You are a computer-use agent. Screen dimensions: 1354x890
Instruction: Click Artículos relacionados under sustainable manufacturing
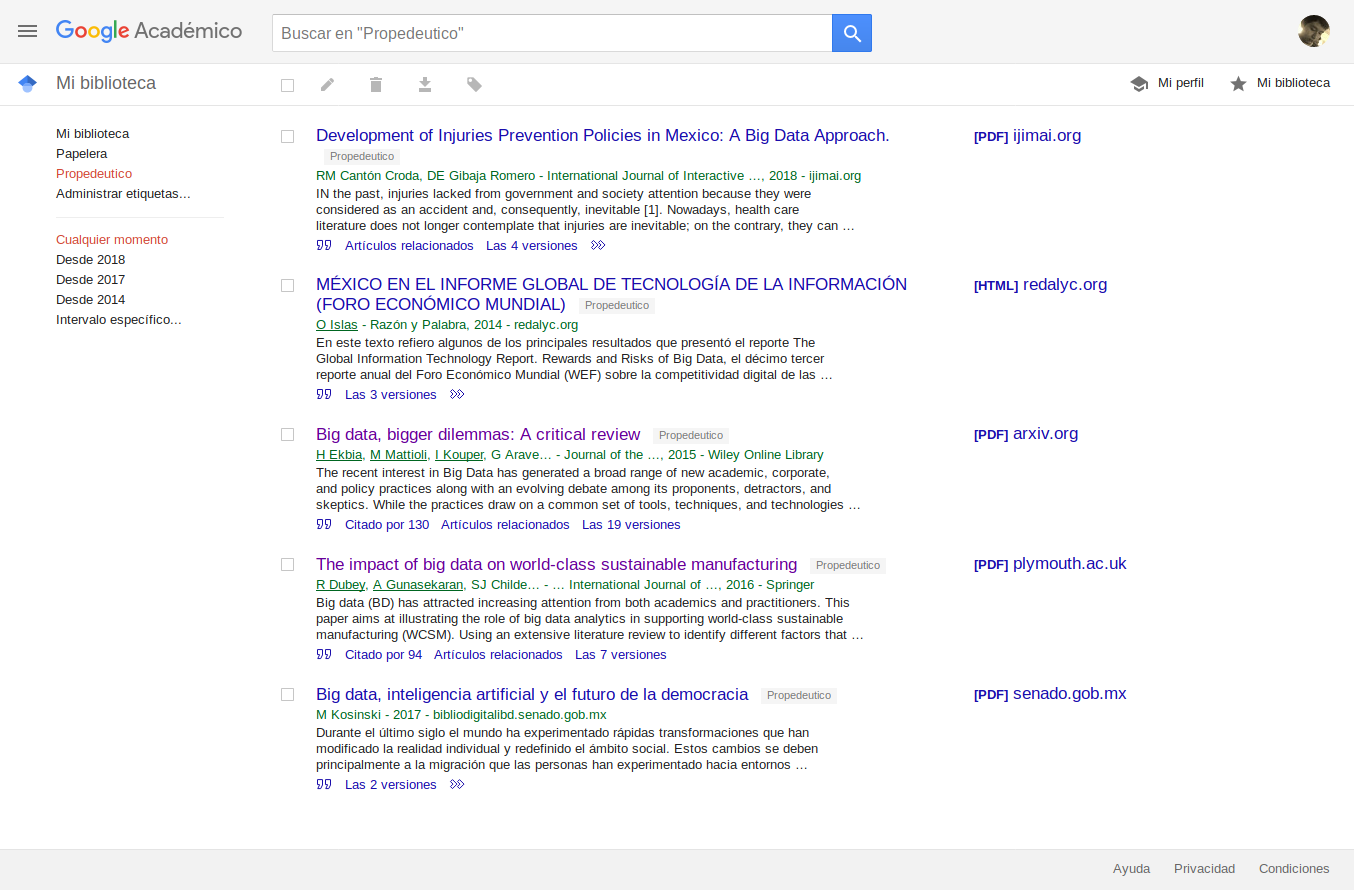[498, 654]
